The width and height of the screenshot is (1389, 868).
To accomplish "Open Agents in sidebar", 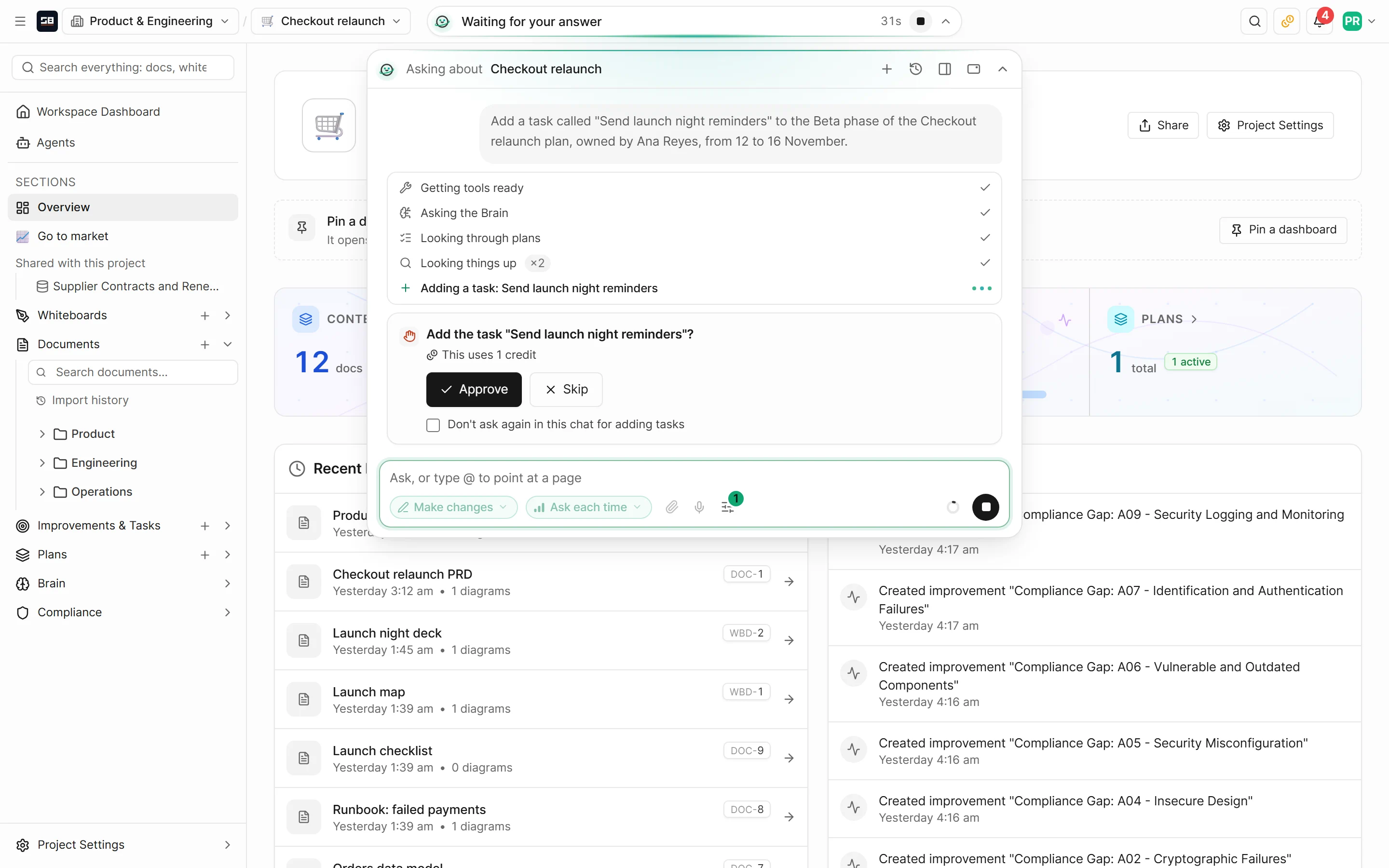I will tap(123, 142).
